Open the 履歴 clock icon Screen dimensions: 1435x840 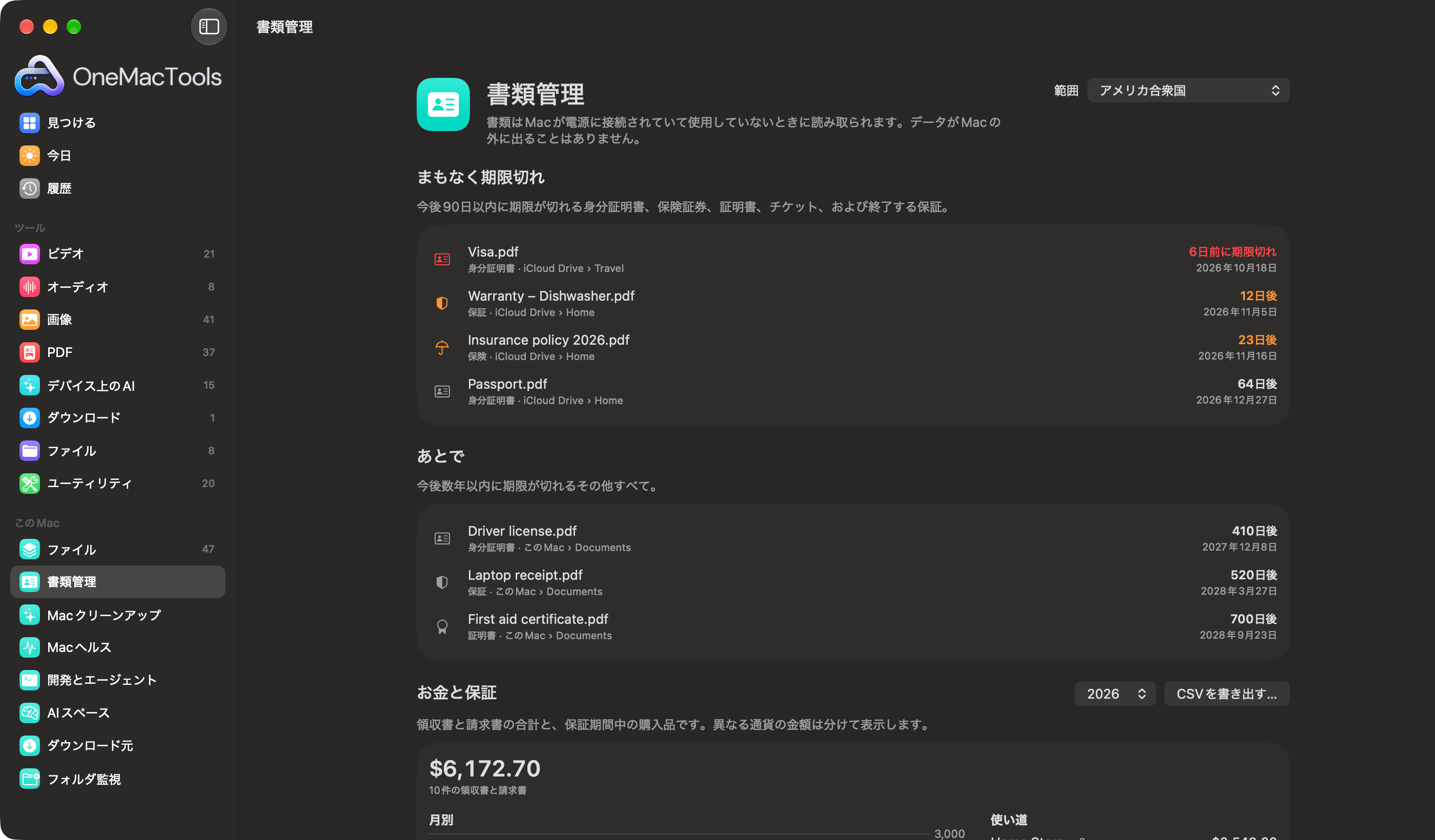[30, 188]
